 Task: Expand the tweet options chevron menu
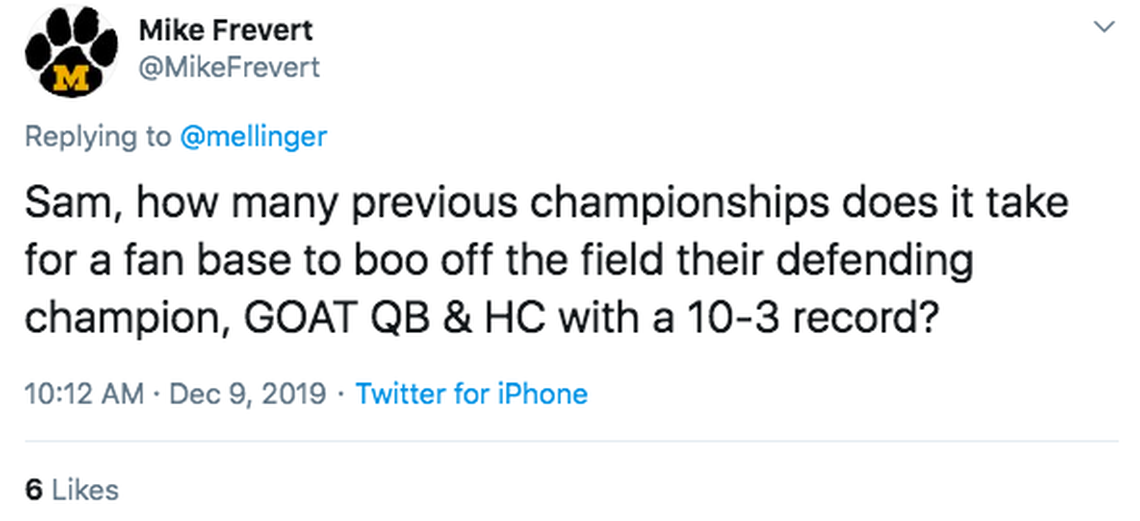(1105, 27)
